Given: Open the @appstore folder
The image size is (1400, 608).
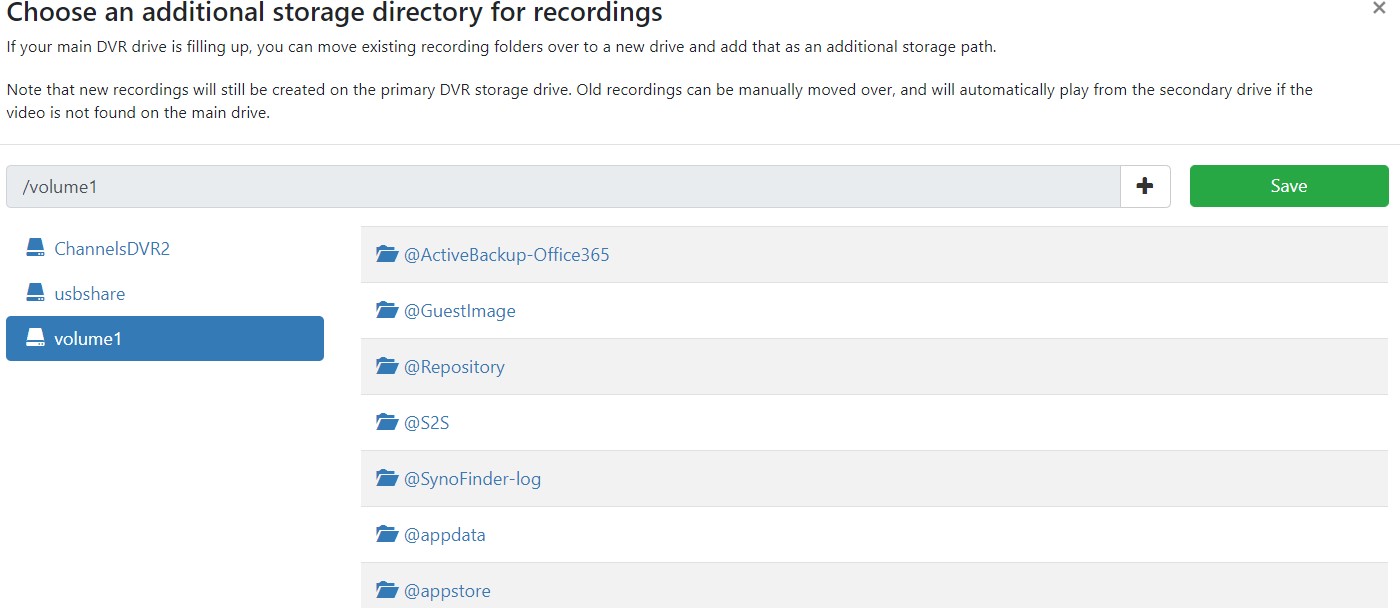Looking at the screenshot, I should (447, 591).
